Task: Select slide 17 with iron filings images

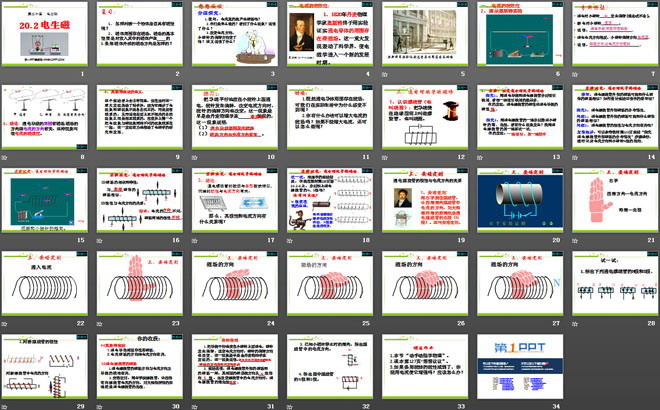Action: [x=235, y=200]
